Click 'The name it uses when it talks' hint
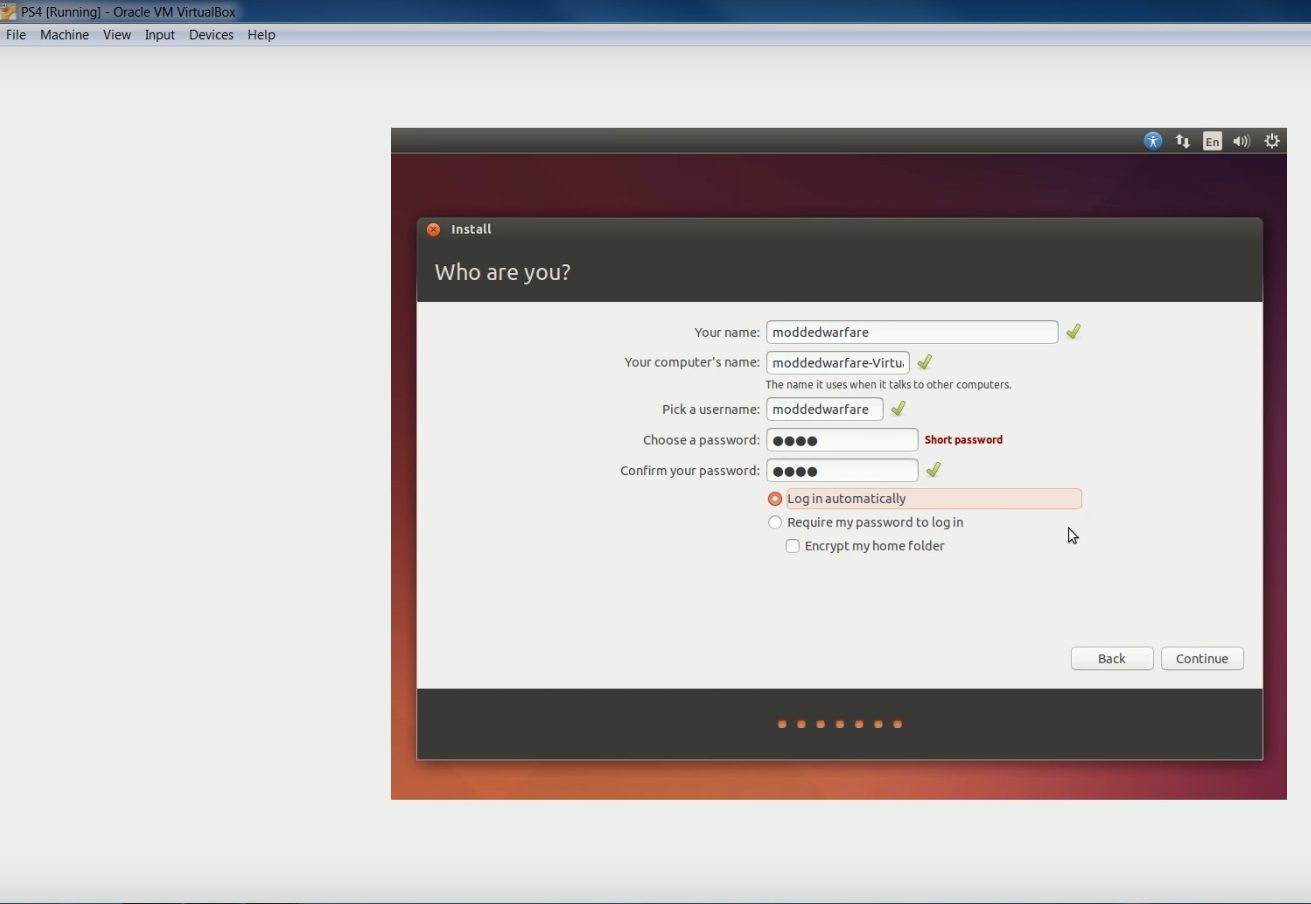 point(888,384)
